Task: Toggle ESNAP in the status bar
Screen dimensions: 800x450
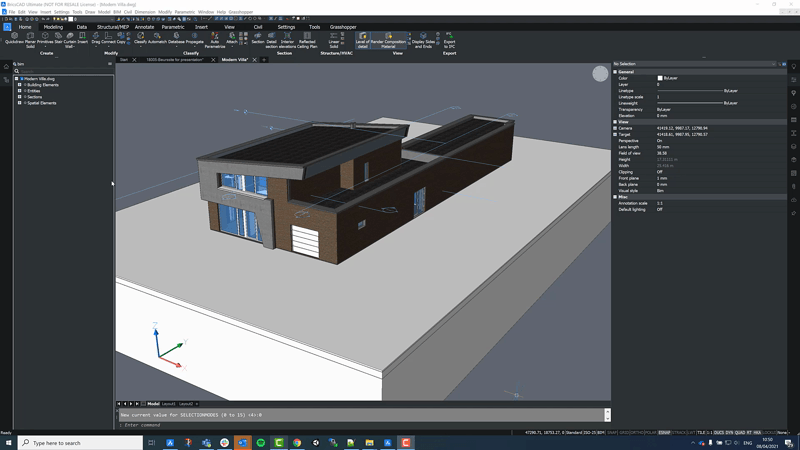Action: (x=664, y=433)
